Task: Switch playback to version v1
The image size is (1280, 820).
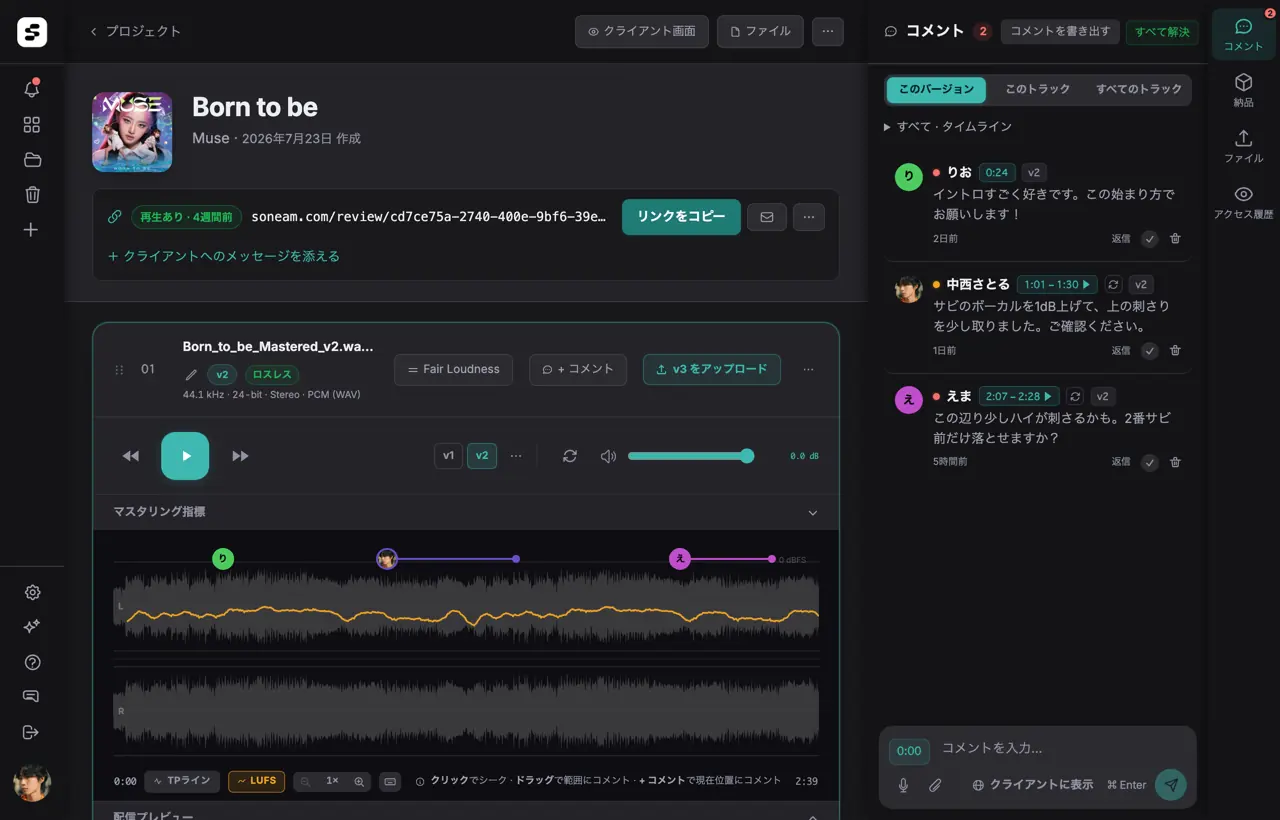Action: point(448,456)
